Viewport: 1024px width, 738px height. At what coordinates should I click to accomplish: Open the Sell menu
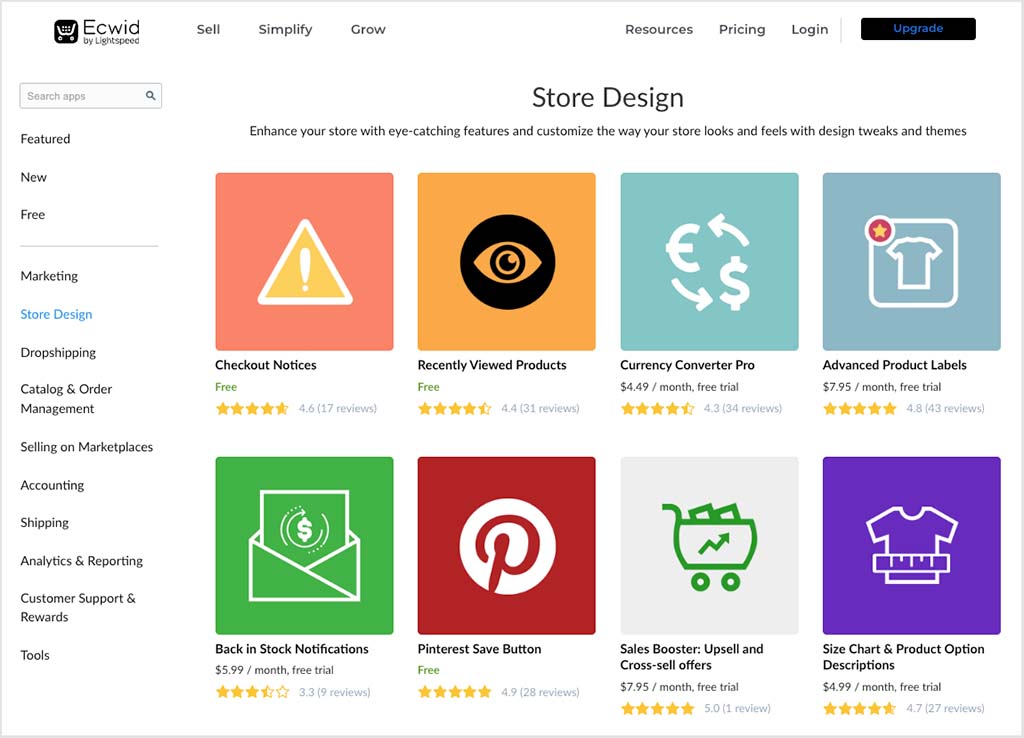tap(208, 29)
